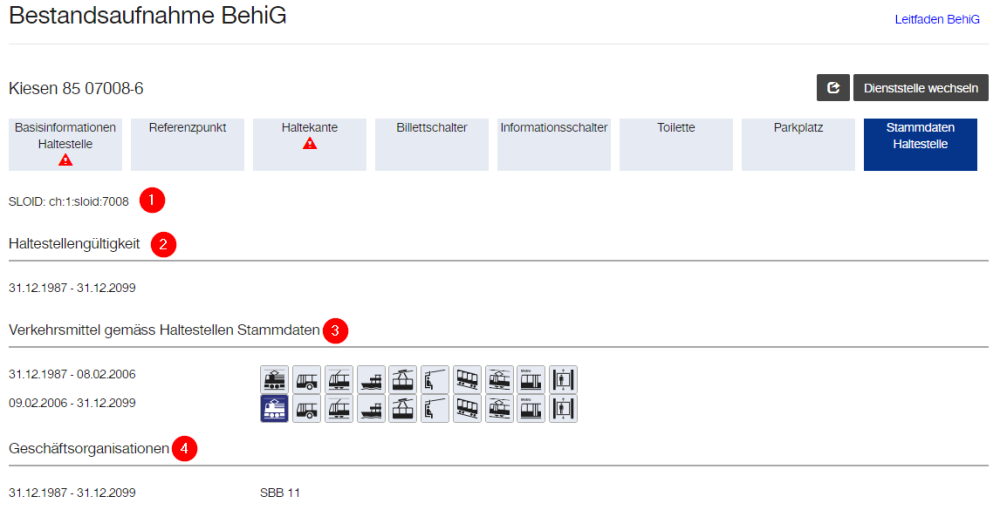Screen dimensions: 1000x510
Task: Click the metro icon in the first row
Action: tap(531, 380)
